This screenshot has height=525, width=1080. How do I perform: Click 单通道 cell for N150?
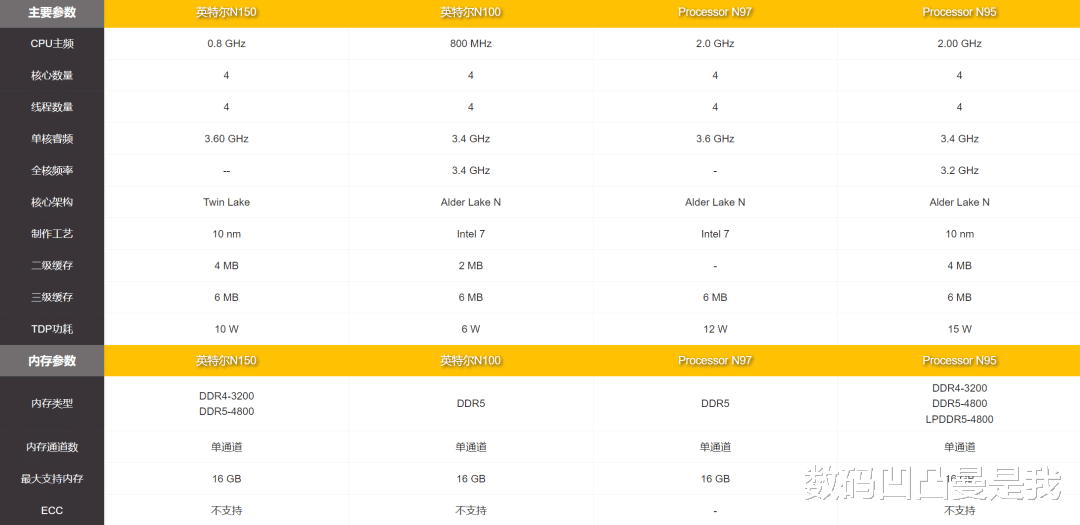tap(226, 447)
